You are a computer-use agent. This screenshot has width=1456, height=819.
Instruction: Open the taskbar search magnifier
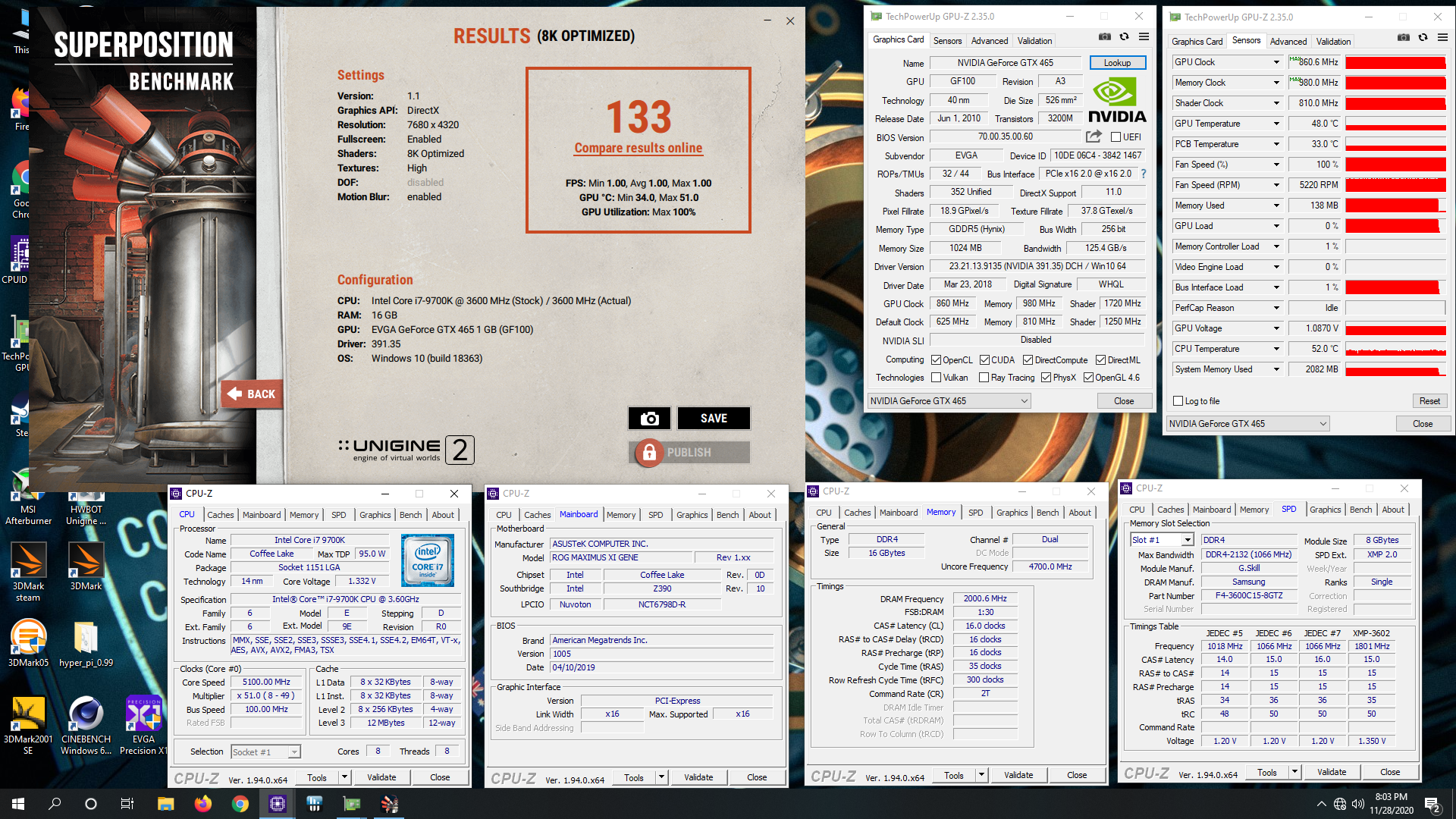click(55, 804)
